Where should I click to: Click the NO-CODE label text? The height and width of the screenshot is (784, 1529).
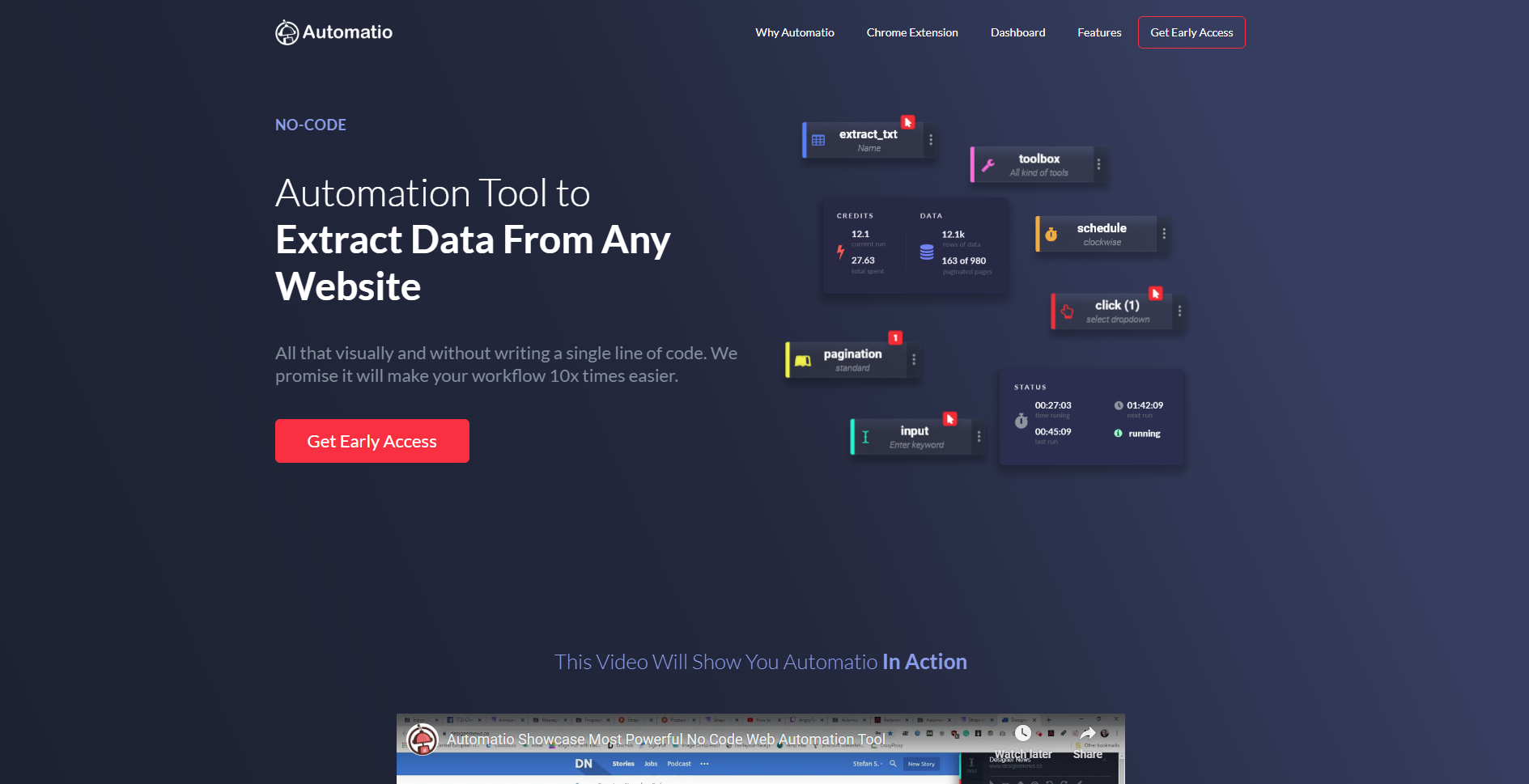point(311,125)
